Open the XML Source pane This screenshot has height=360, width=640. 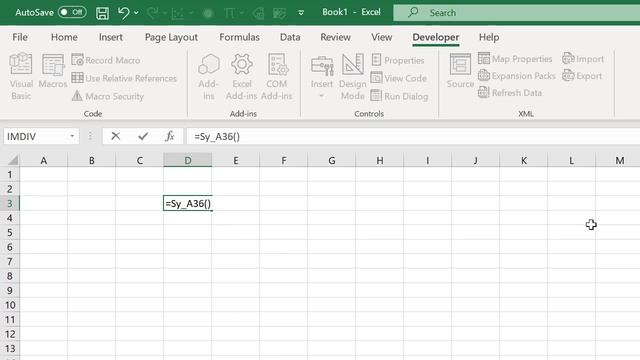[460, 71]
